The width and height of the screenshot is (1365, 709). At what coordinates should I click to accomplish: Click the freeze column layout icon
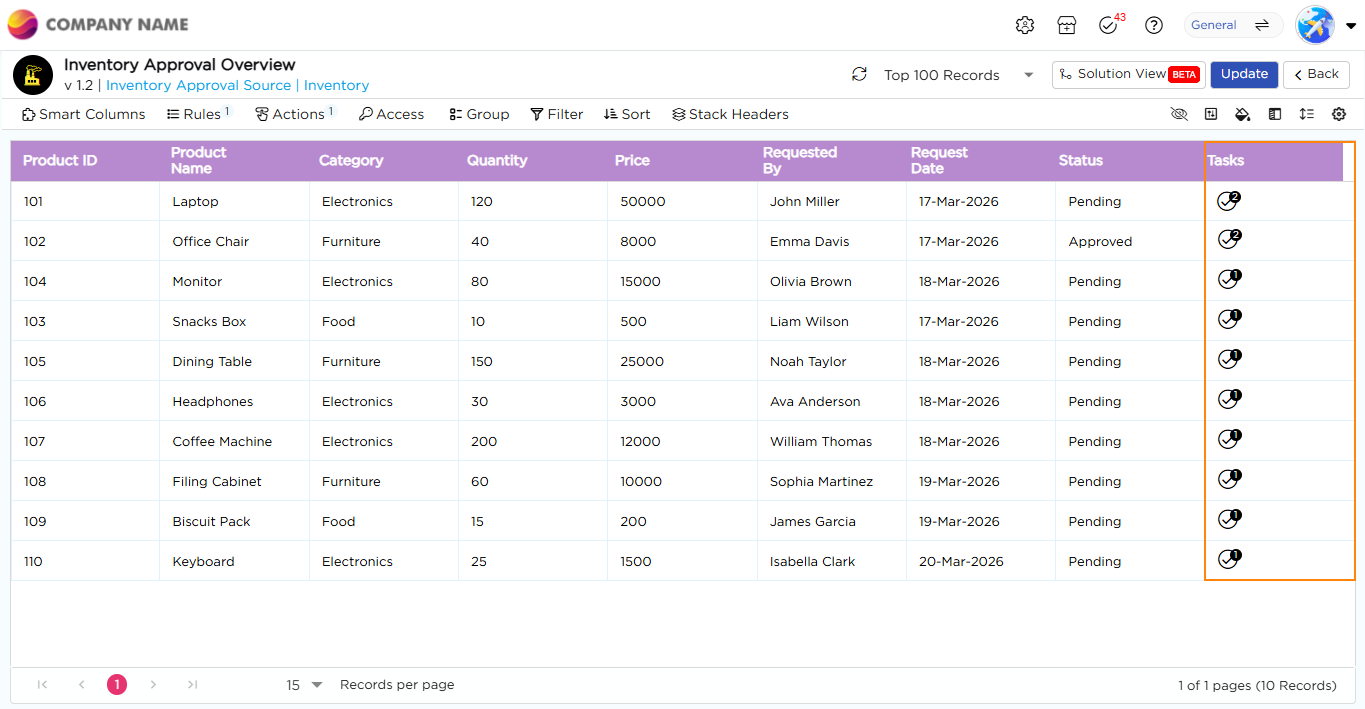[1275, 115]
